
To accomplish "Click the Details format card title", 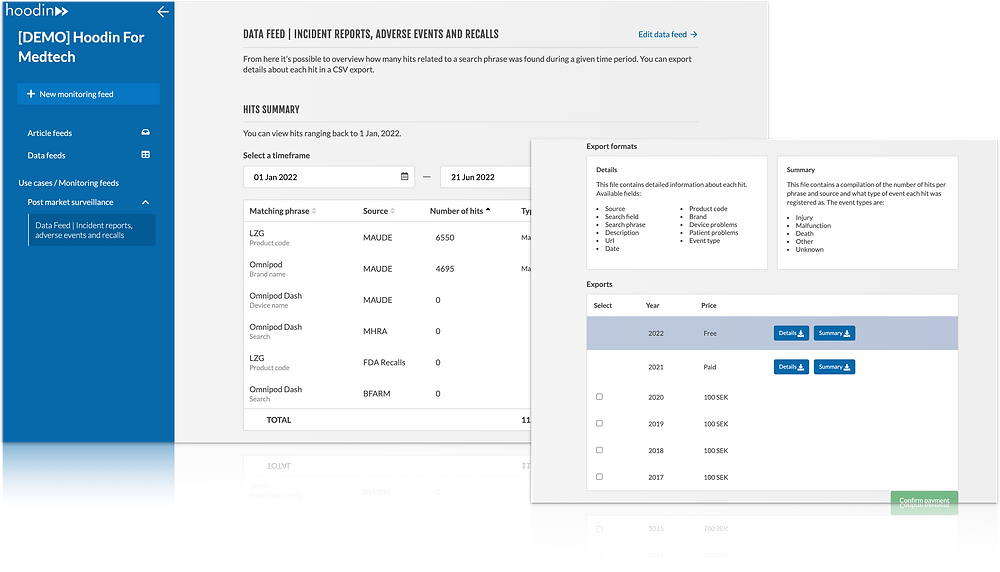I will (x=607, y=170).
